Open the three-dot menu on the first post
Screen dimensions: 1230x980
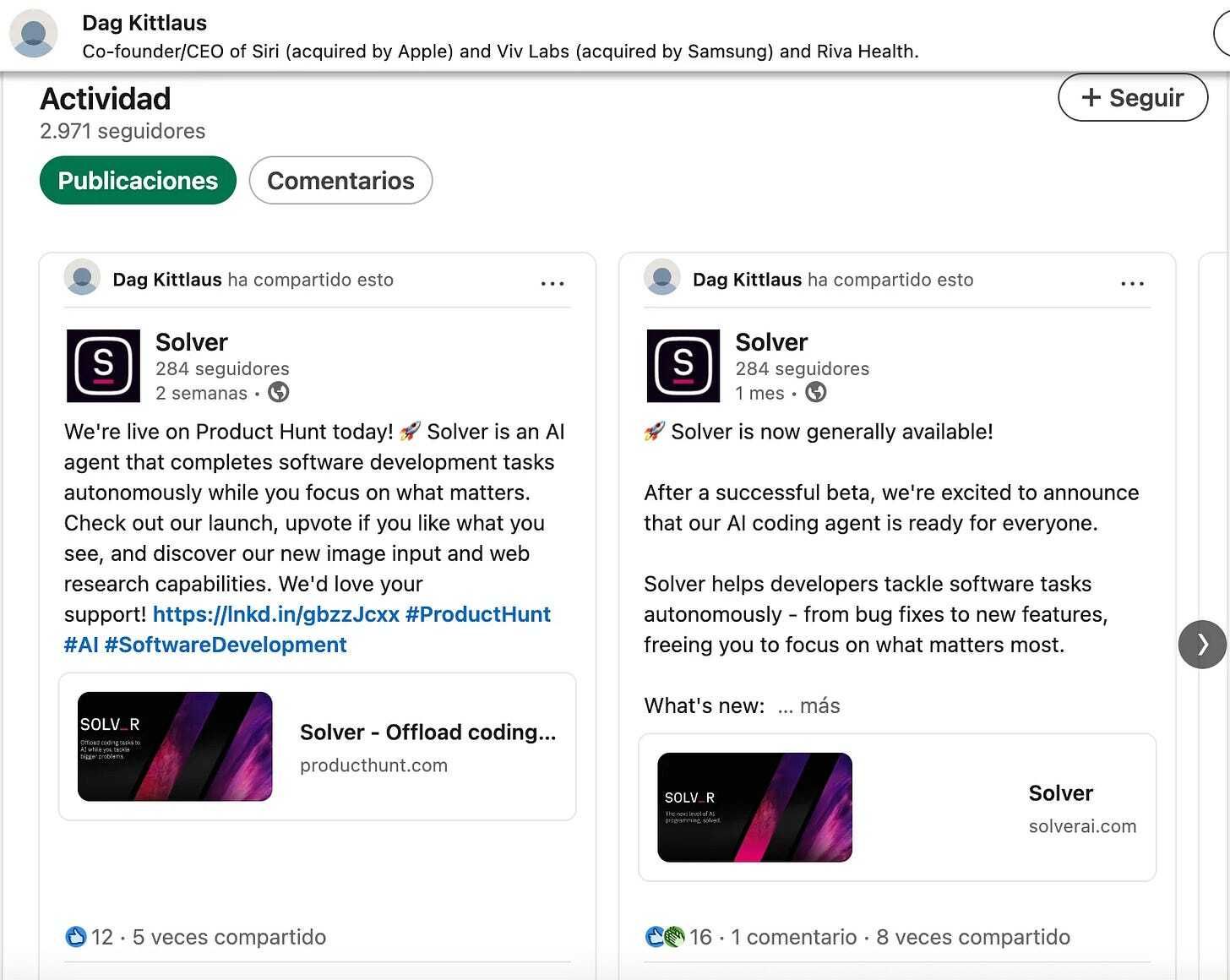point(552,283)
